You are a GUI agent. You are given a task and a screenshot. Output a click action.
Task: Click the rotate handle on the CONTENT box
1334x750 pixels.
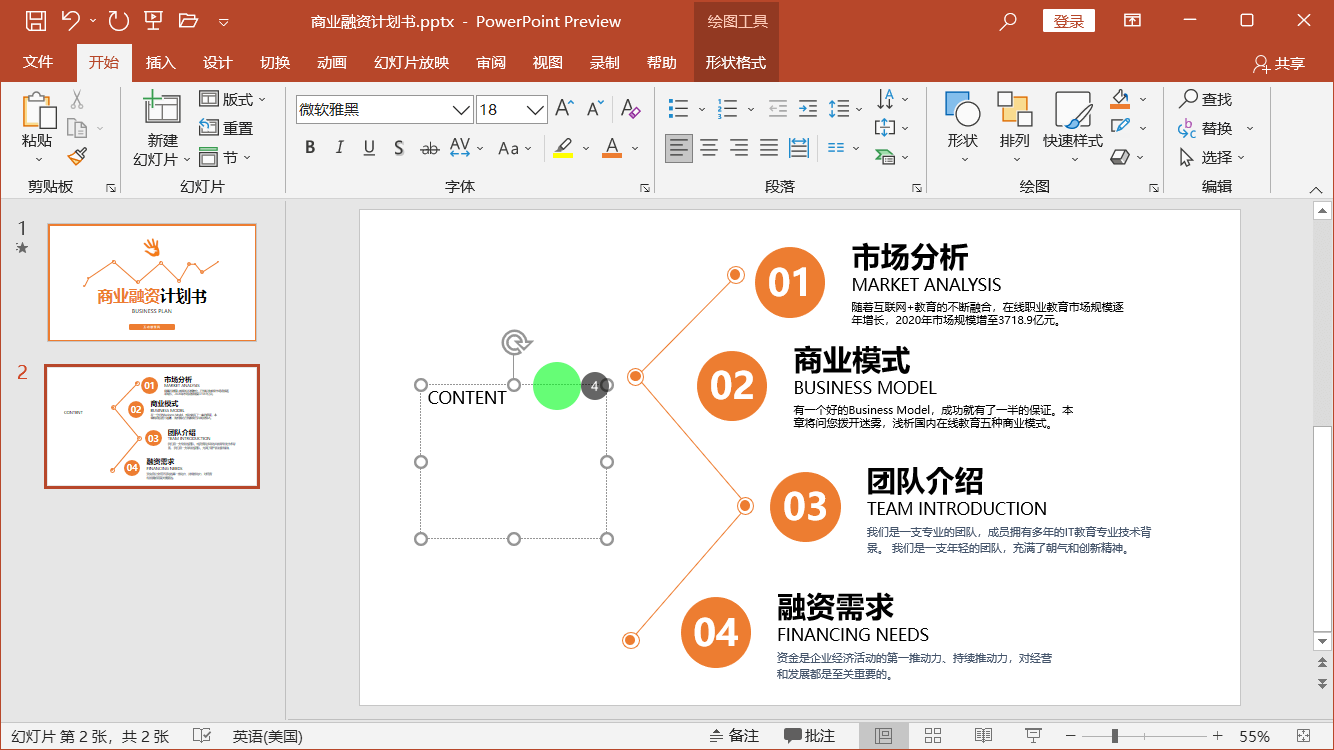(x=515, y=343)
